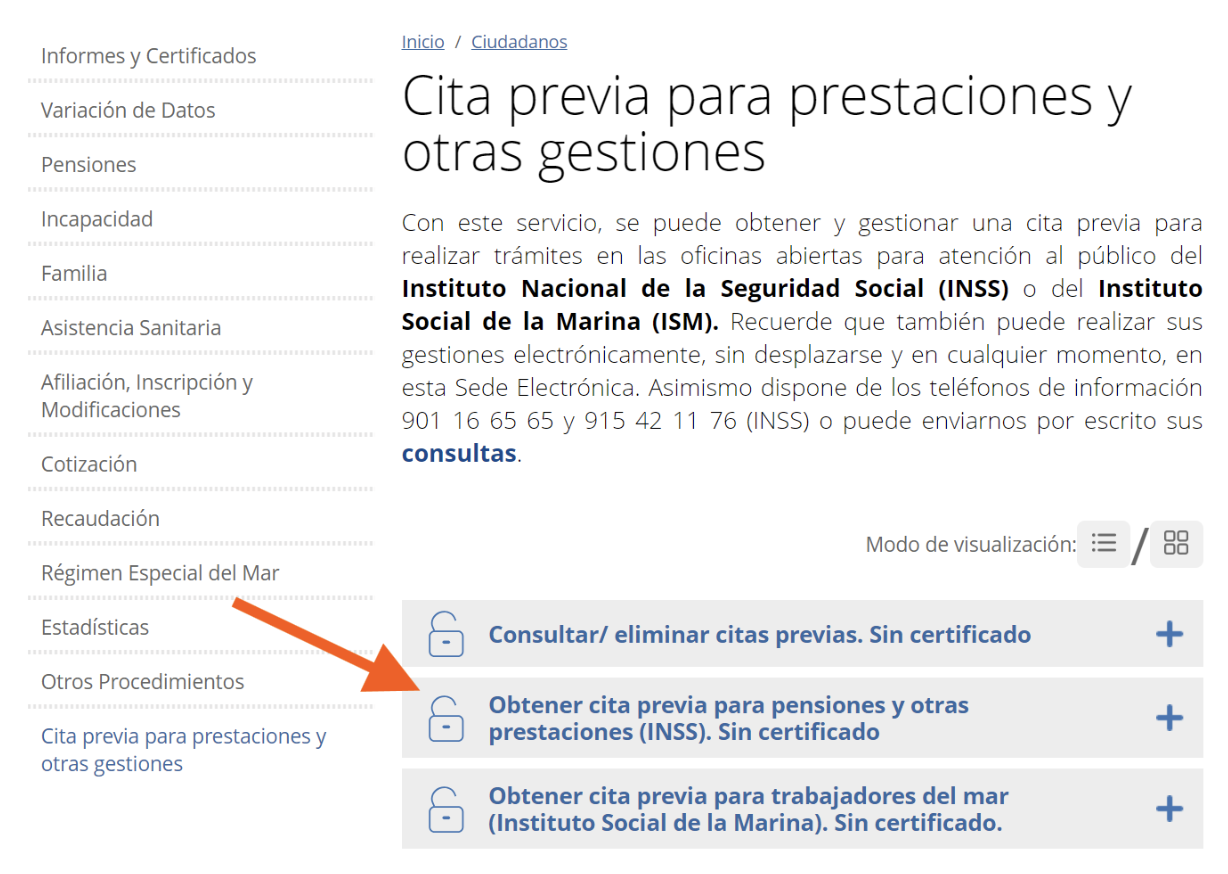Viewport: 1228px width, 874px height.
Task: Open Consultar/ eliminar citas previas. Sin certificado
Action: coord(760,634)
